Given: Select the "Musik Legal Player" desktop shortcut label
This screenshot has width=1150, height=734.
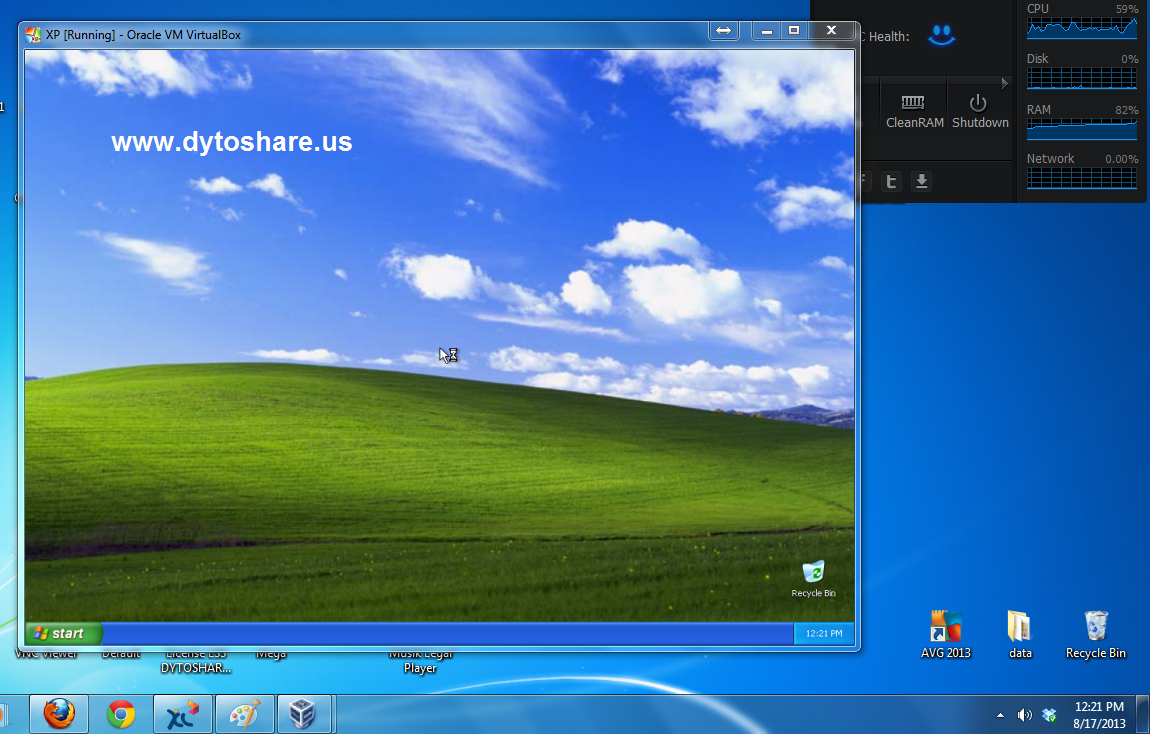Looking at the screenshot, I should tap(421, 661).
